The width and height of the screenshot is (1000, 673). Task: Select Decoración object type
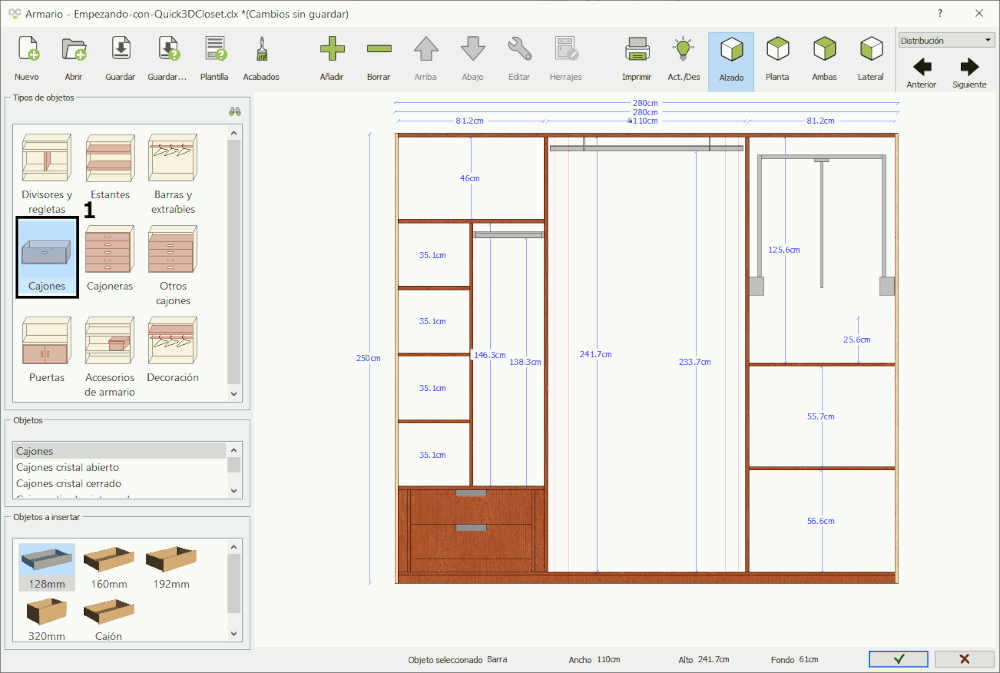[173, 350]
